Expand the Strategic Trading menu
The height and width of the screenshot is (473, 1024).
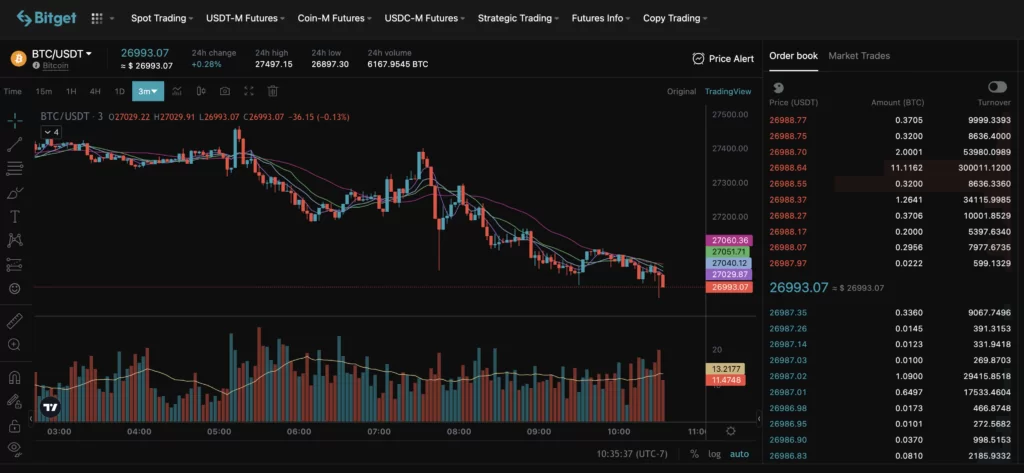(519, 18)
